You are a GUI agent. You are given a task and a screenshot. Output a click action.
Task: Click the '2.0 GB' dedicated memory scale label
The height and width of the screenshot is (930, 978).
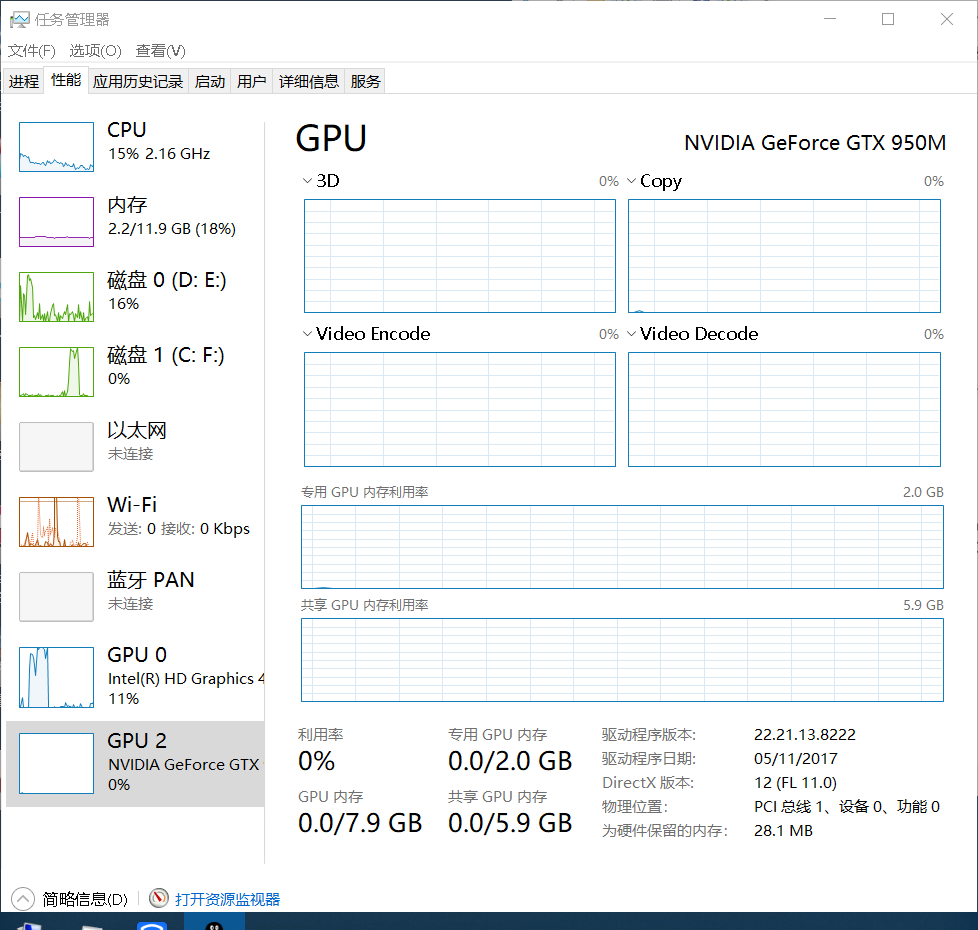(923, 492)
